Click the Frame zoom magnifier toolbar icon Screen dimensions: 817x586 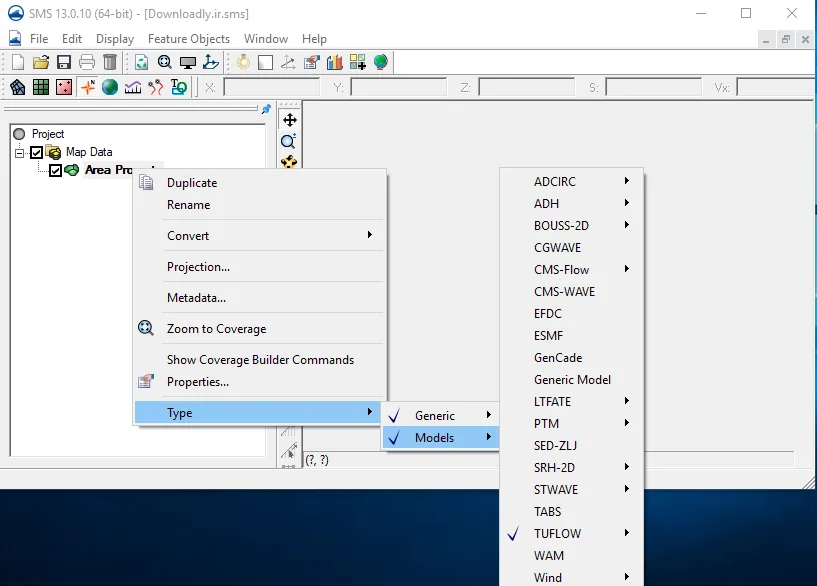[x=165, y=62]
